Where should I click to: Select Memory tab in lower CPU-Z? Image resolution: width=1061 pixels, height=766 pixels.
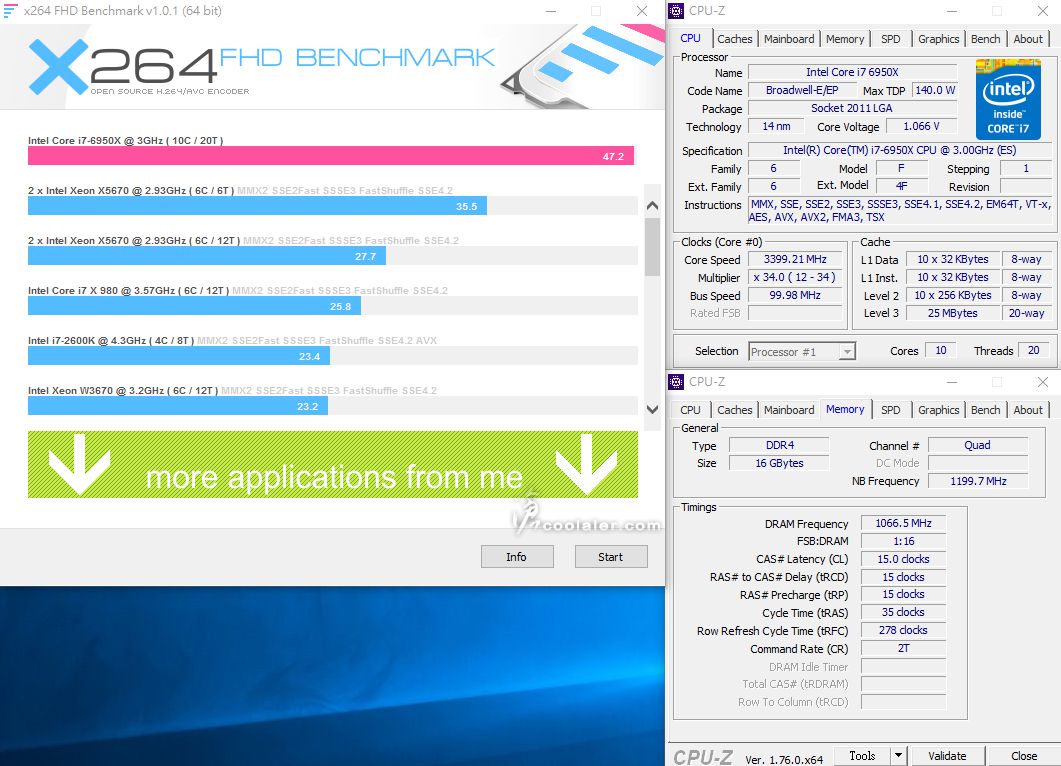844,409
